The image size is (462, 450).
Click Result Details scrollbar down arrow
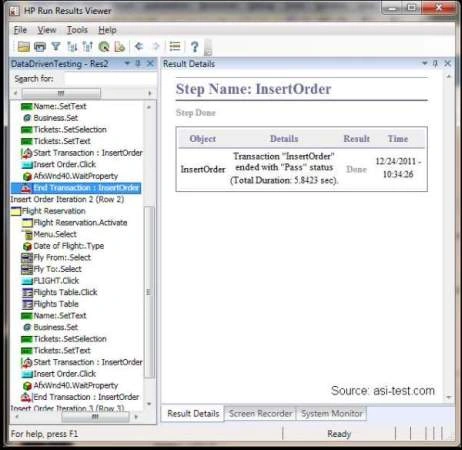pyautogui.click(x=449, y=397)
